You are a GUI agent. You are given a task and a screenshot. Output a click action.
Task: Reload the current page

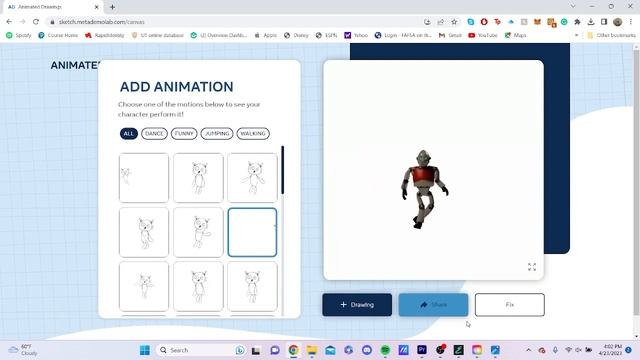pos(36,22)
